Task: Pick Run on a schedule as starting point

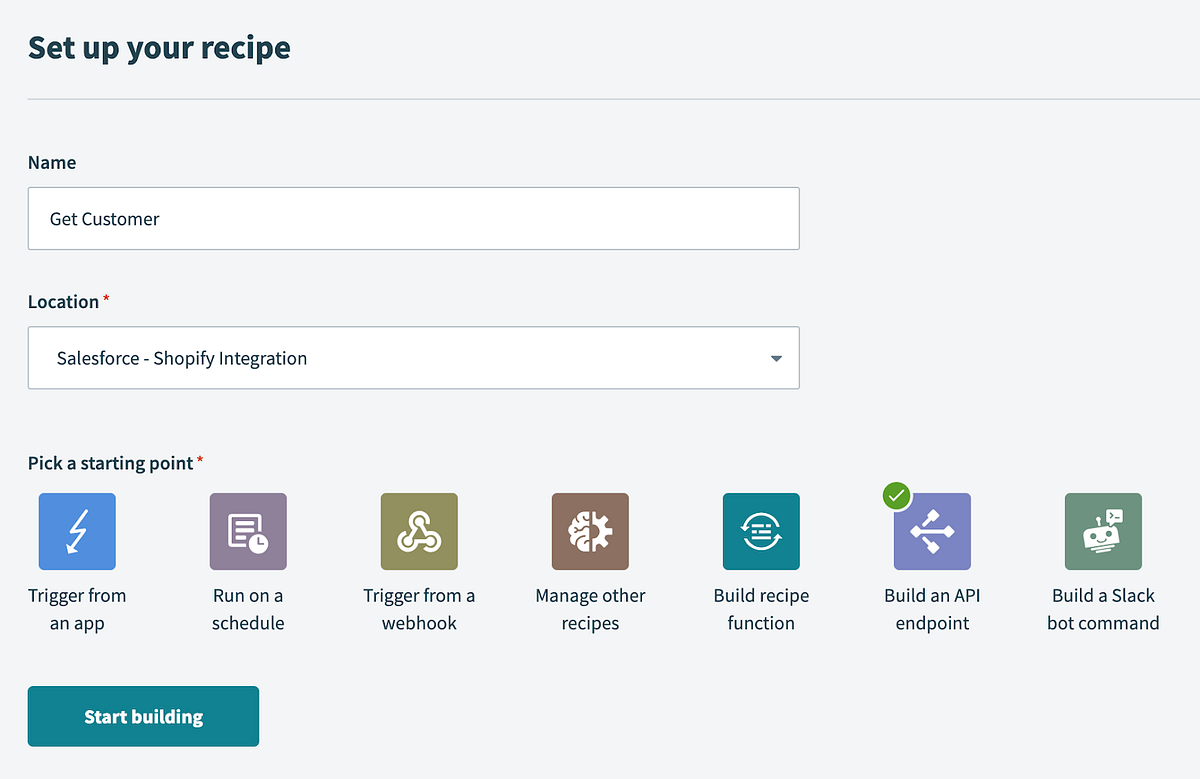Action: pos(248,531)
